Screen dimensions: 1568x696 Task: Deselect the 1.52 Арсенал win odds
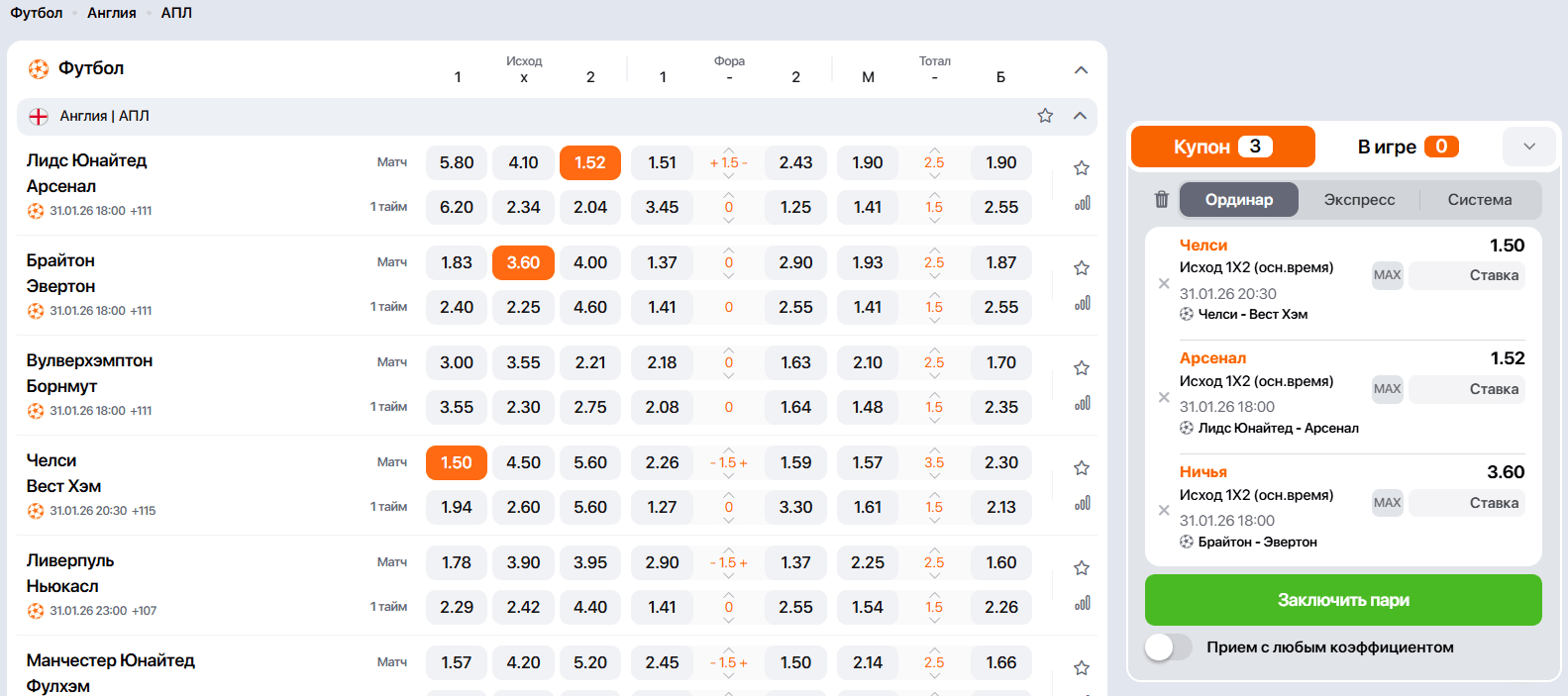click(x=590, y=162)
